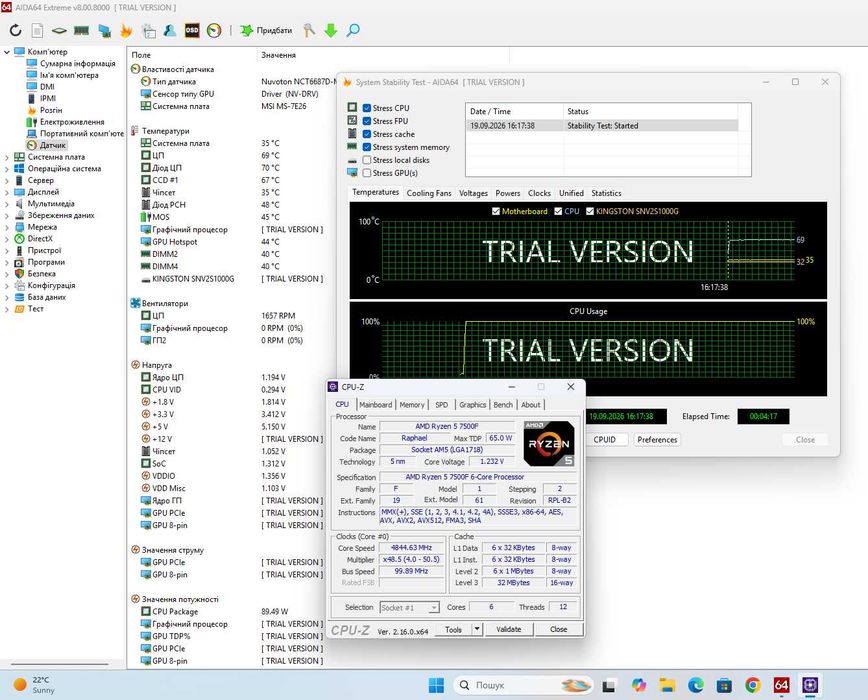Click the Refresh icon in AIDA64 toolbar
Viewport: 868px width, 700px height.
16,30
